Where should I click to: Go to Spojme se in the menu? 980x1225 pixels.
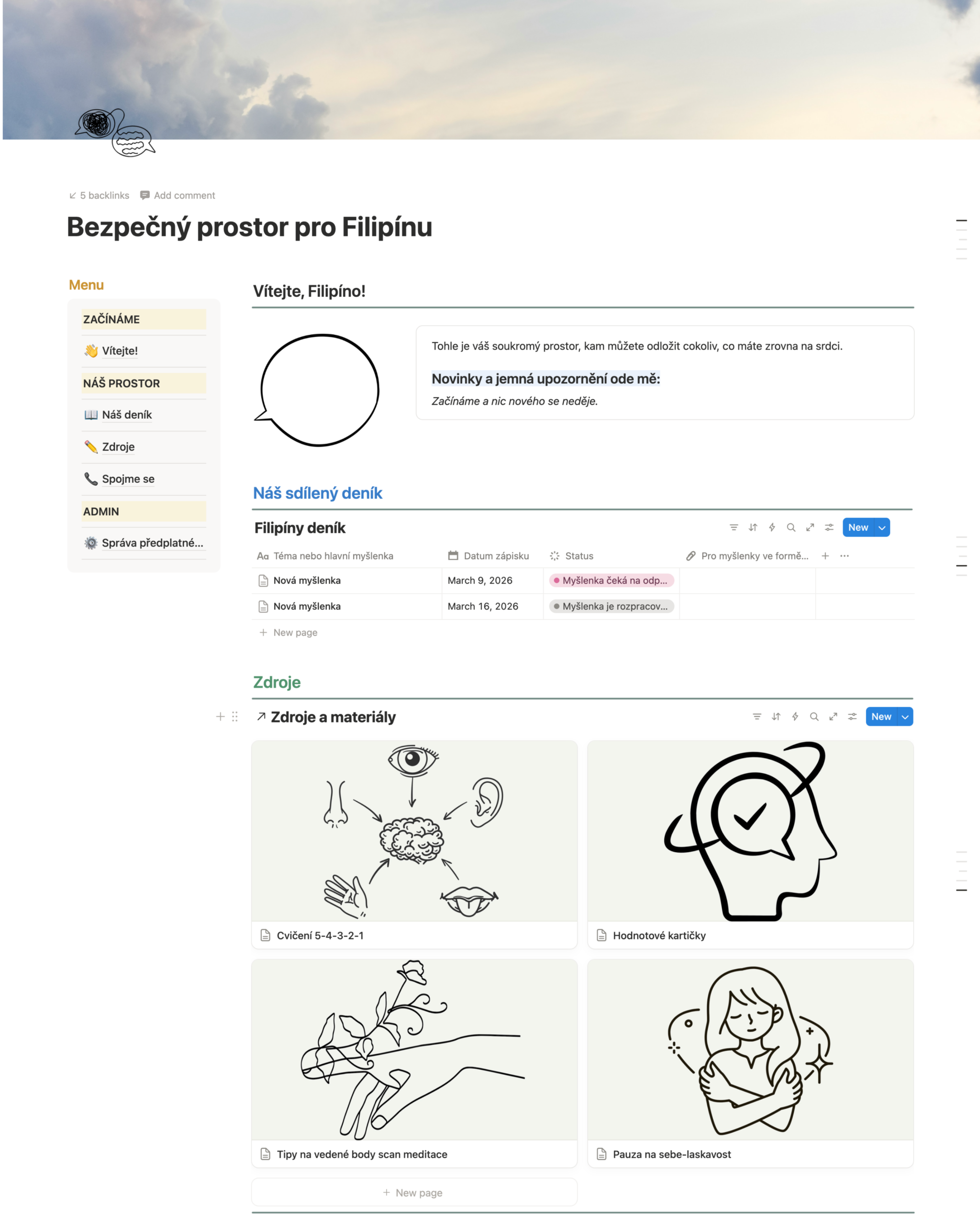click(x=128, y=479)
